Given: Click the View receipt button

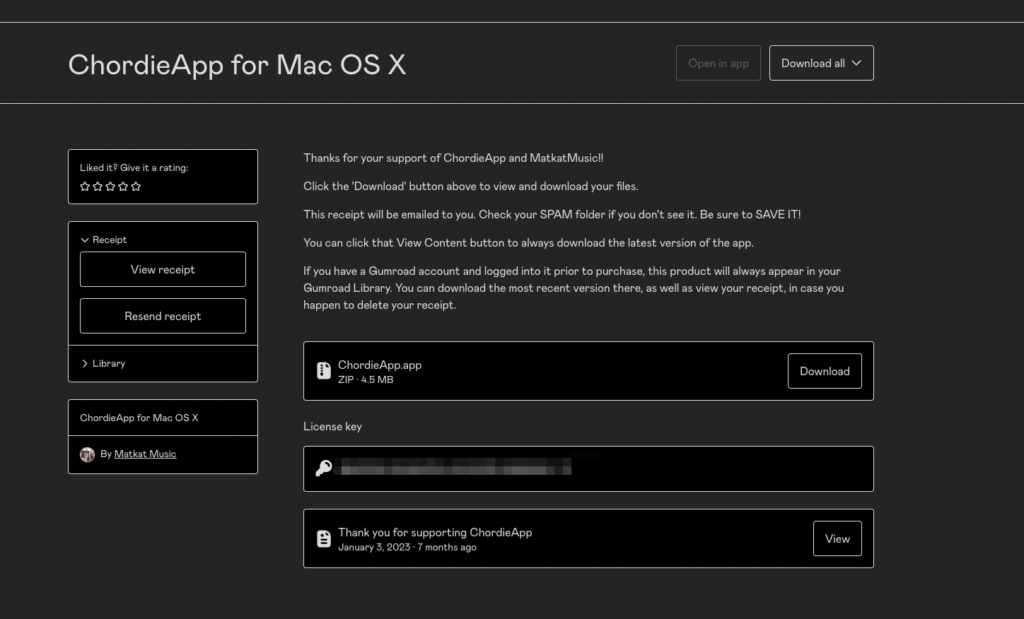Looking at the screenshot, I should click(x=162, y=270).
